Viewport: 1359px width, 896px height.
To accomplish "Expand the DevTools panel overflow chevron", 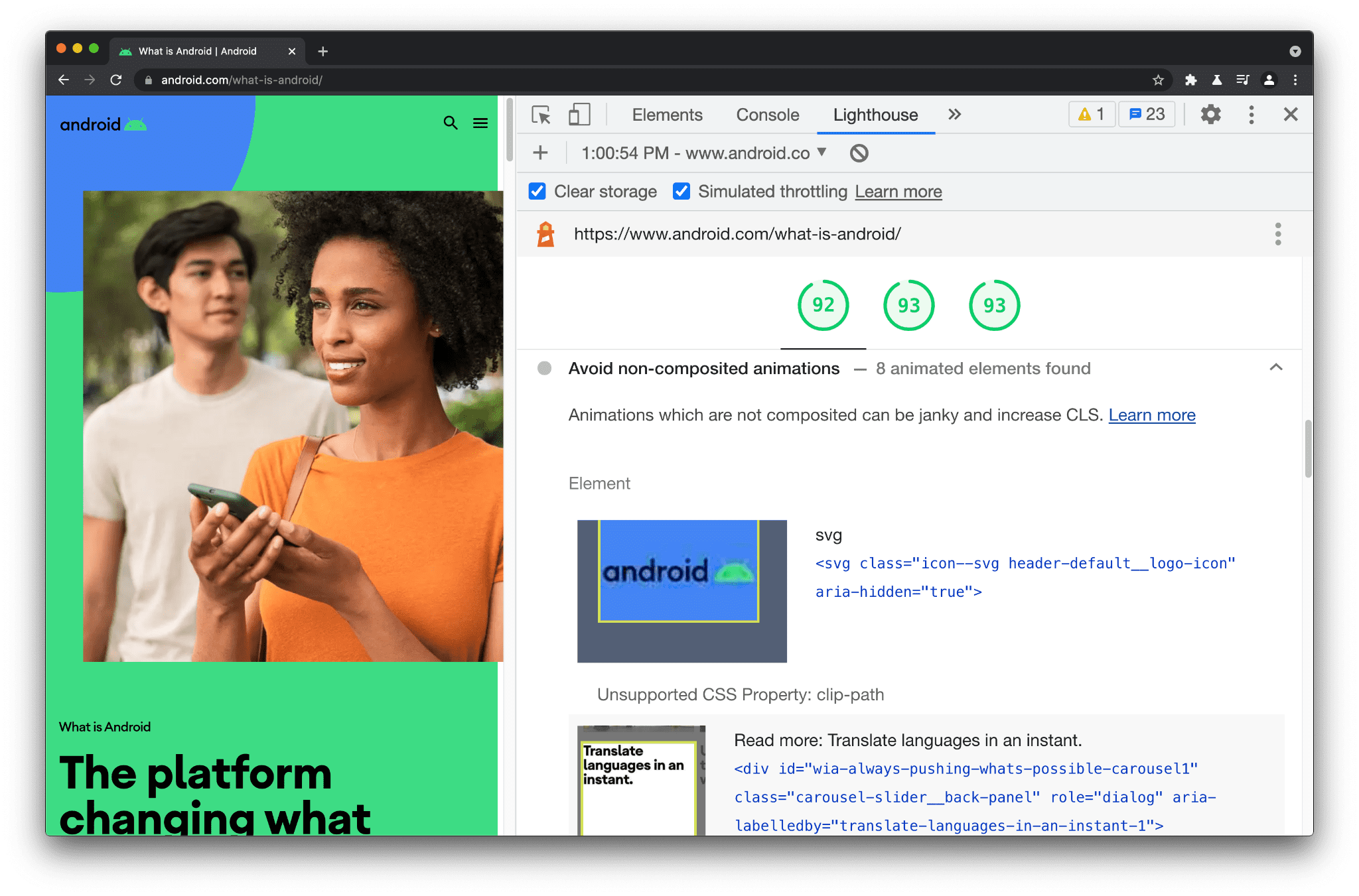I will 955,114.
